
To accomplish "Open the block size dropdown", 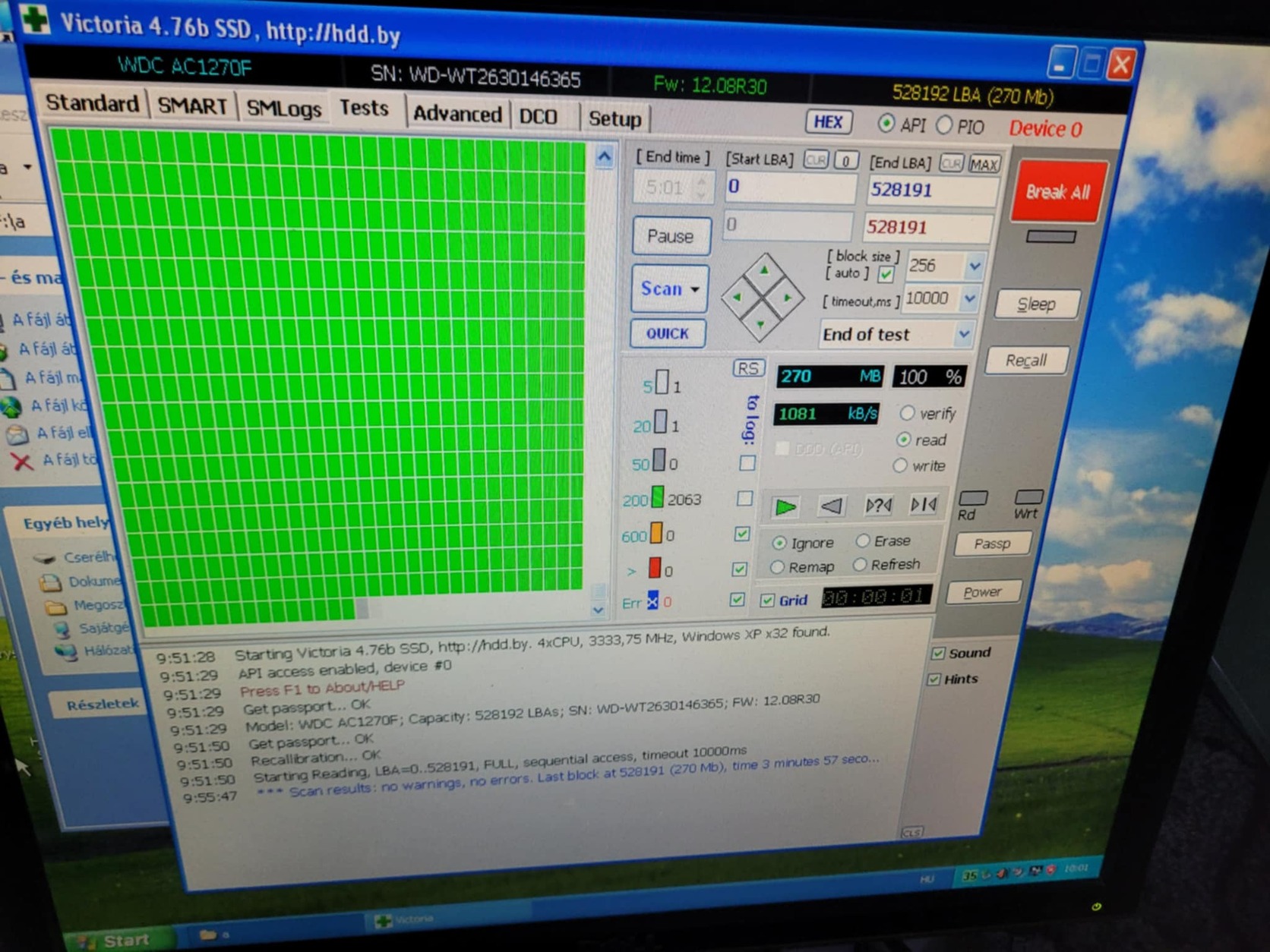I will point(975,266).
